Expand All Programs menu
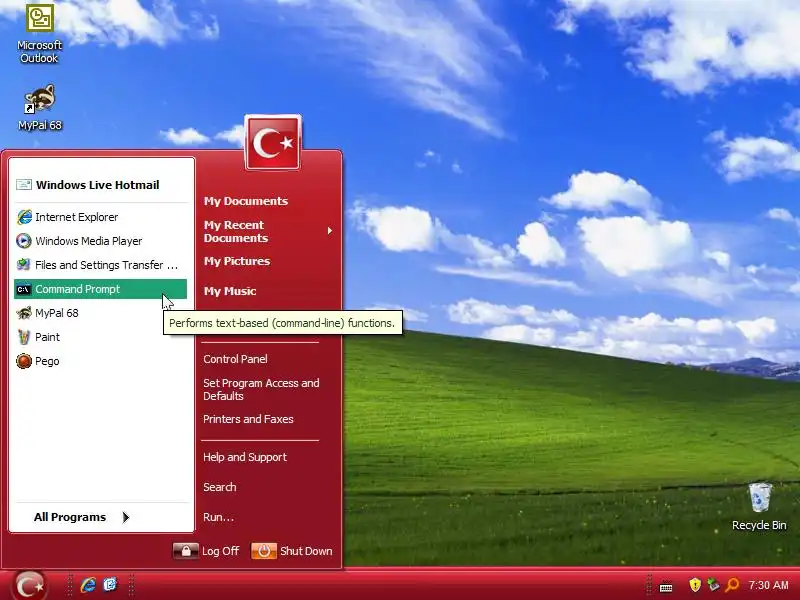Viewport: 800px width, 600px height. click(82, 517)
